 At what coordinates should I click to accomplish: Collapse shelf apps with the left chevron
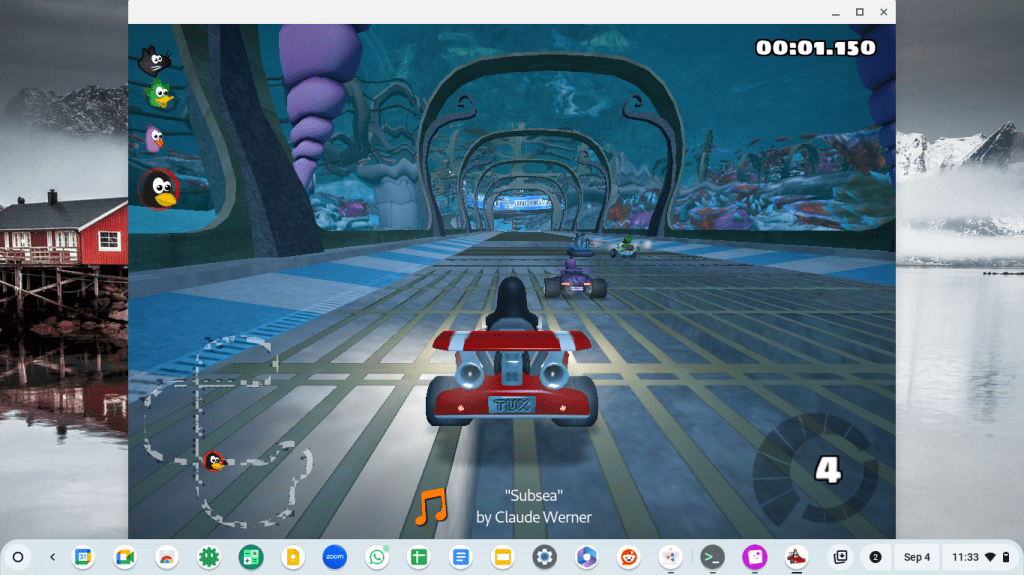click(x=52, y=557)
